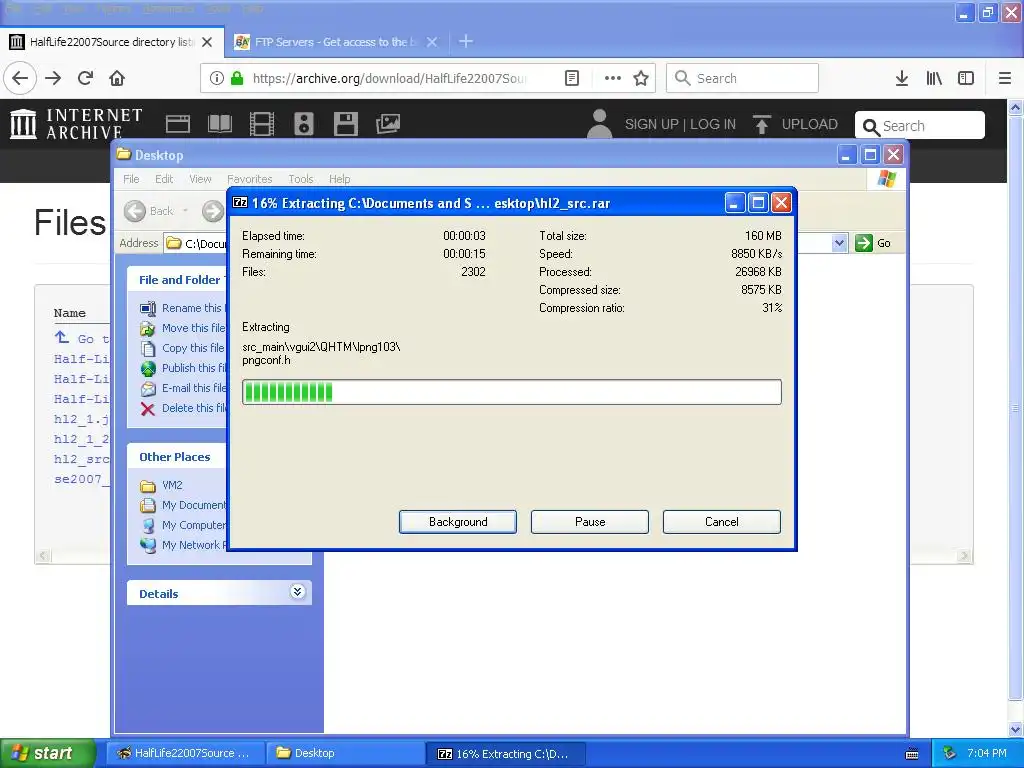This screenshot has width=1024, height=768.
Task: Open the Favorites menu in Desktop window
Action: coord(249,179)
